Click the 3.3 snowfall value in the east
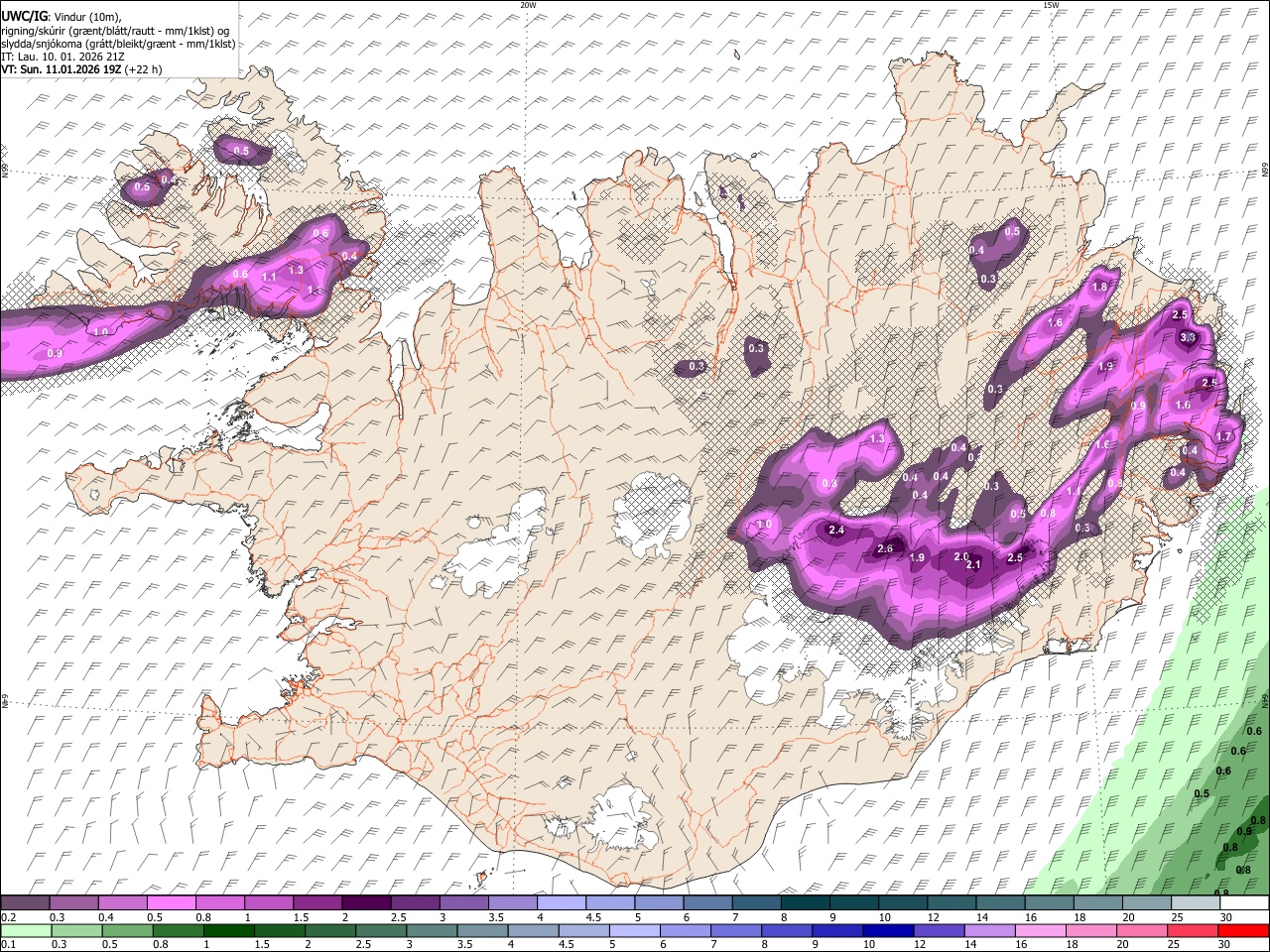 pyautogui.click(x=1188, y=338)
